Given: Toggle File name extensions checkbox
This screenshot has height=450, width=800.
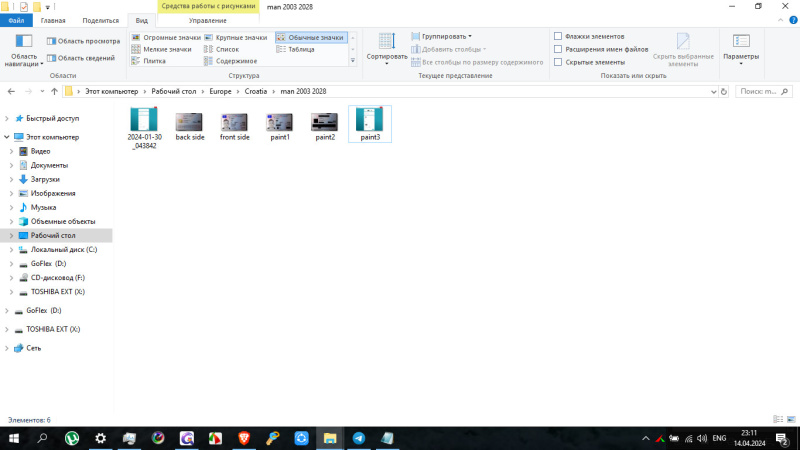Looking at the screenshot, I should click(x=558, y=49).
